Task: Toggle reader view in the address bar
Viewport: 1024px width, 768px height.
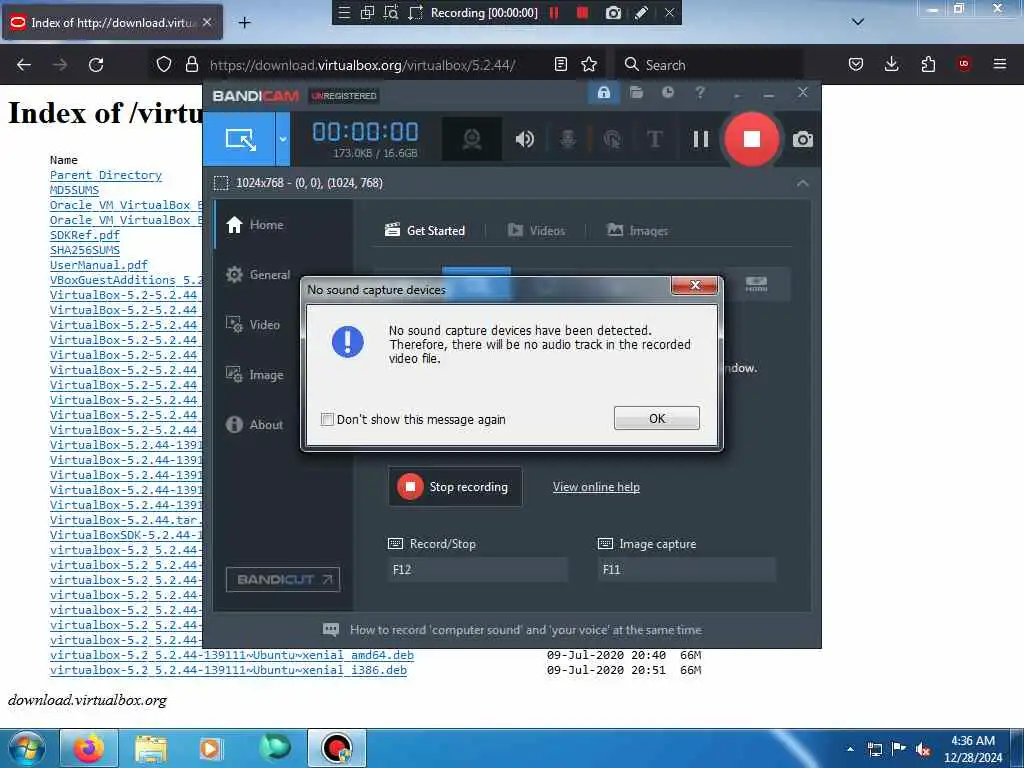Action: pyautogui.click(x=560, y=64)
